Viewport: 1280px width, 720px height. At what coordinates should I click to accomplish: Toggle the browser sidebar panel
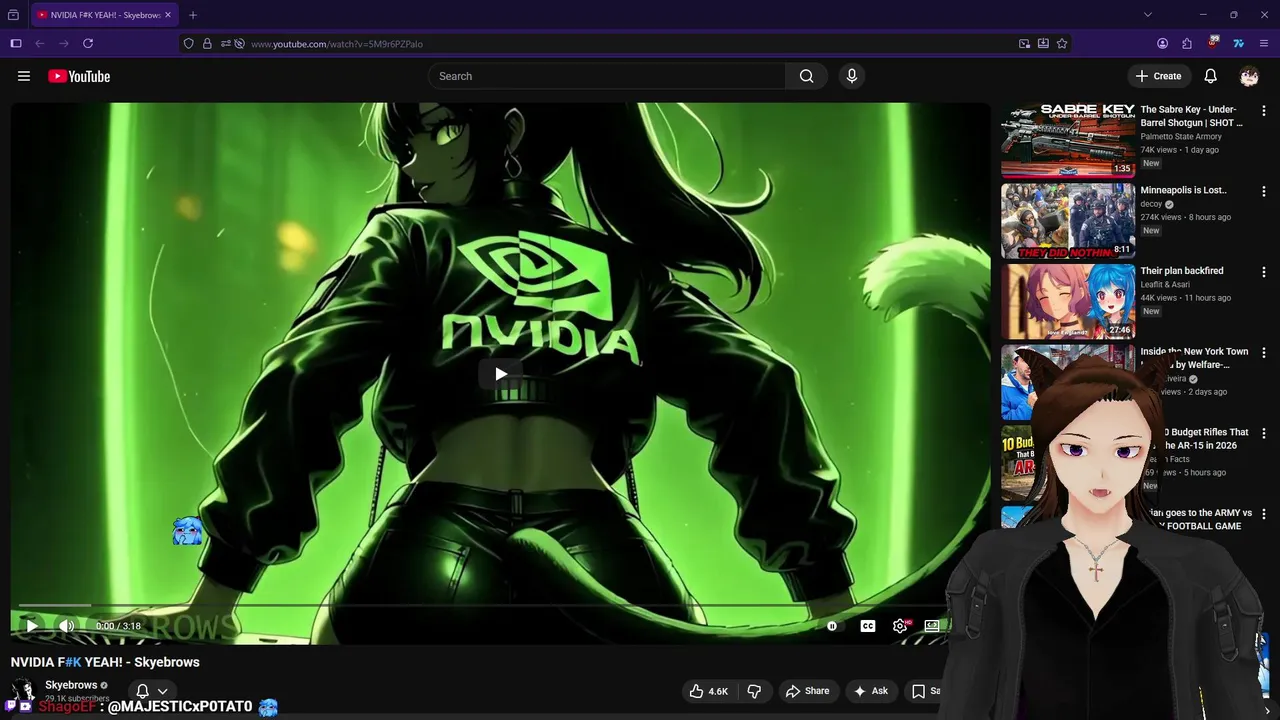coord(16,44)
